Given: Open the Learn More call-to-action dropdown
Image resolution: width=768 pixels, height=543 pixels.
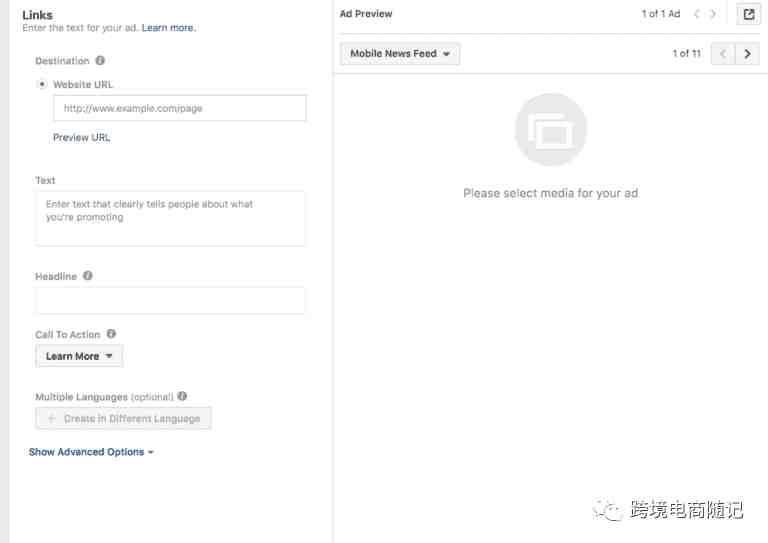Looking at the screenshot, I should 79,356.
